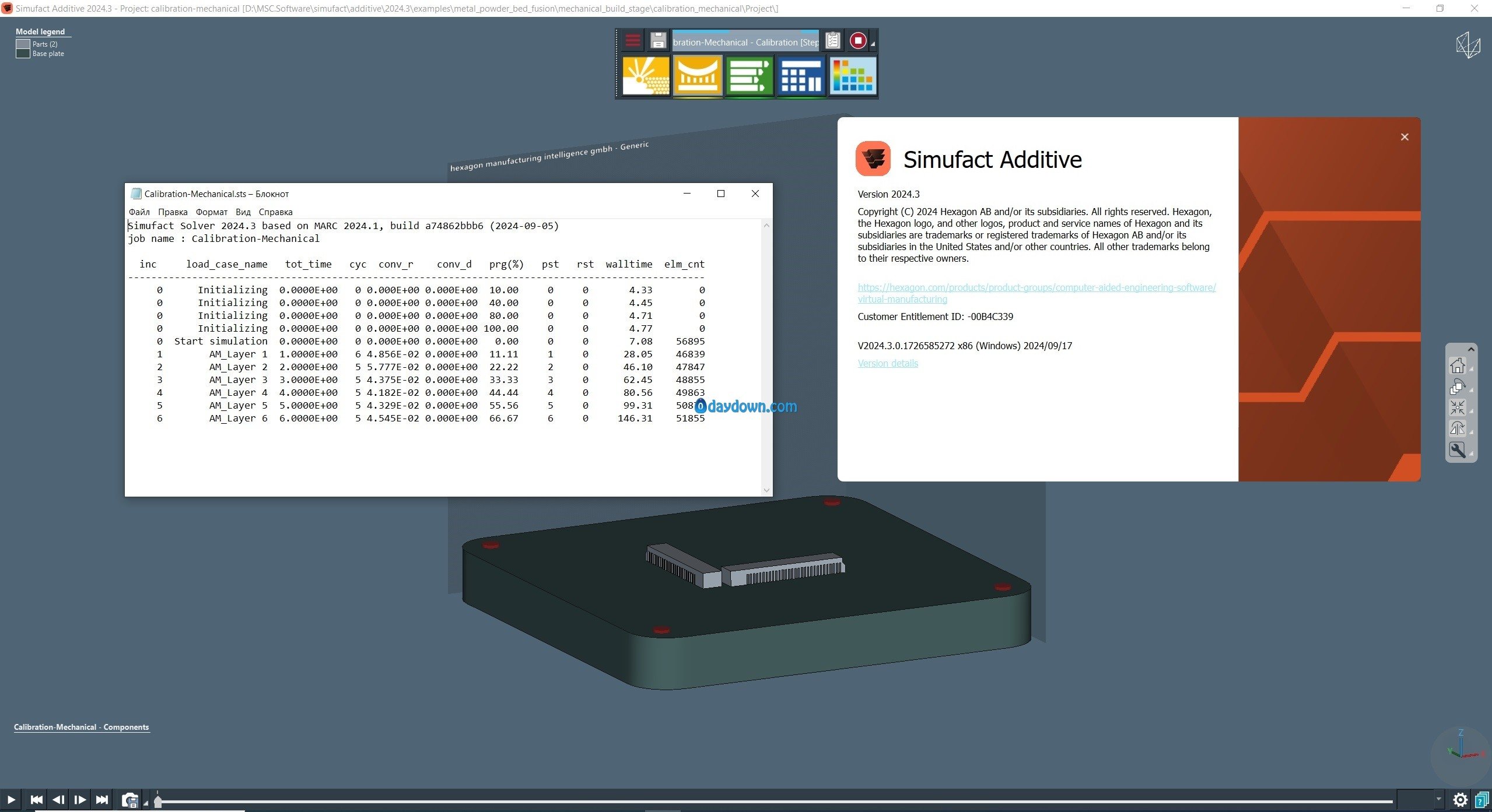Click the Calibration-Mechanical - Components label
Viewport: 1492px width, 812px height.
[x=81, y=727]
